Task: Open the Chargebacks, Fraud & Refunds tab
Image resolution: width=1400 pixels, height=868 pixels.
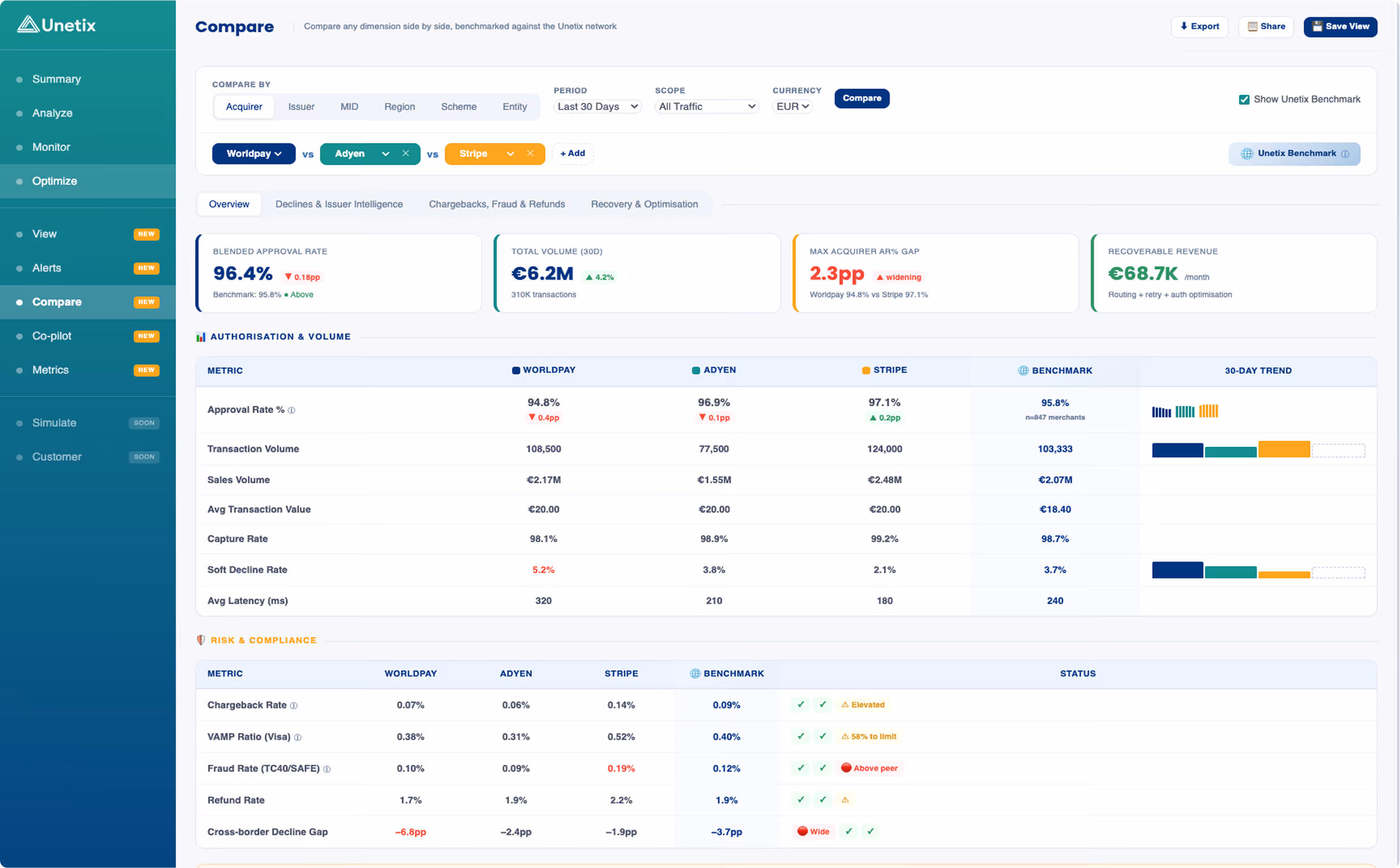Action: 497,204
